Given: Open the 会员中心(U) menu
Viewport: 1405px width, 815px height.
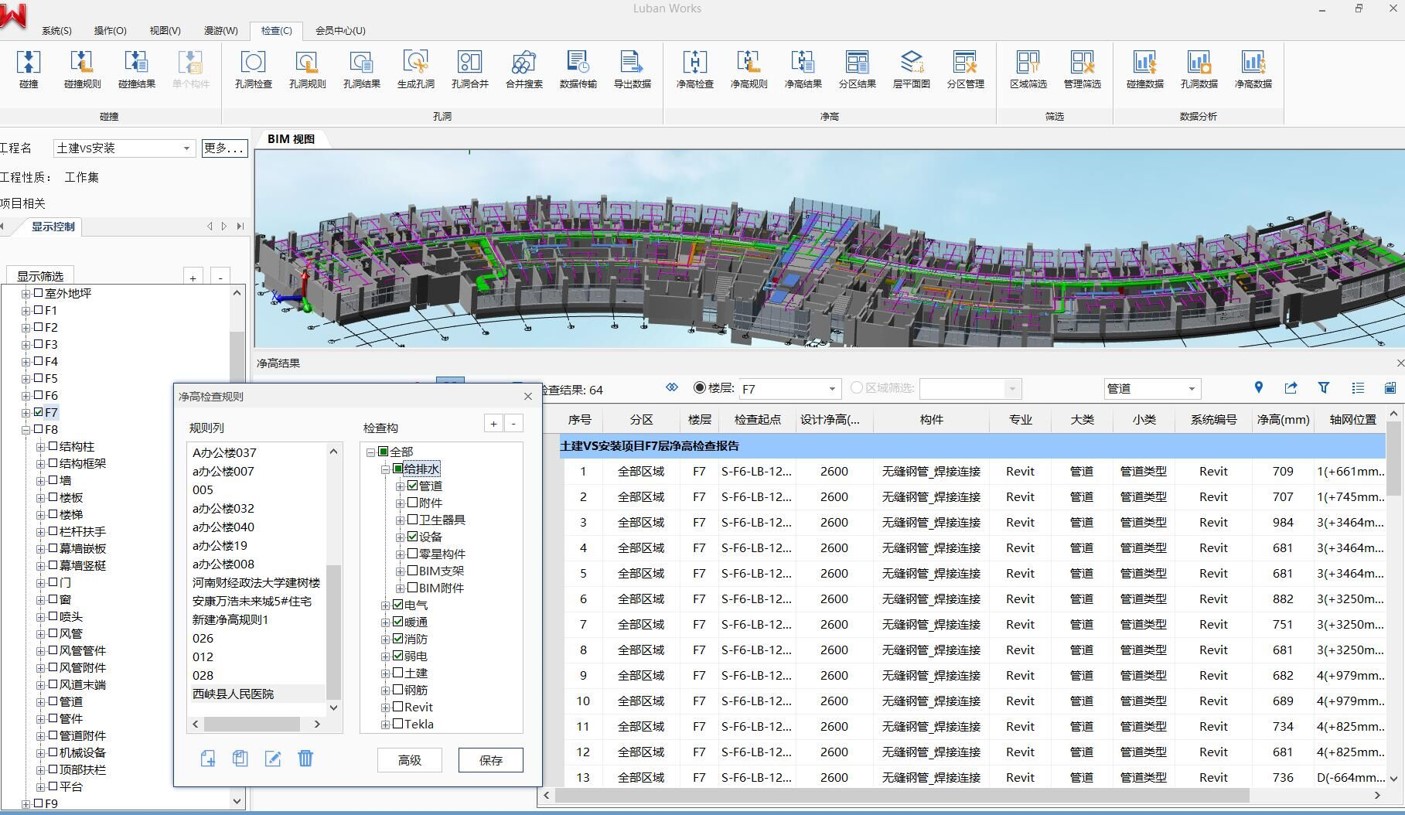Looking at the screenshot, I should (x=340, y=30).
